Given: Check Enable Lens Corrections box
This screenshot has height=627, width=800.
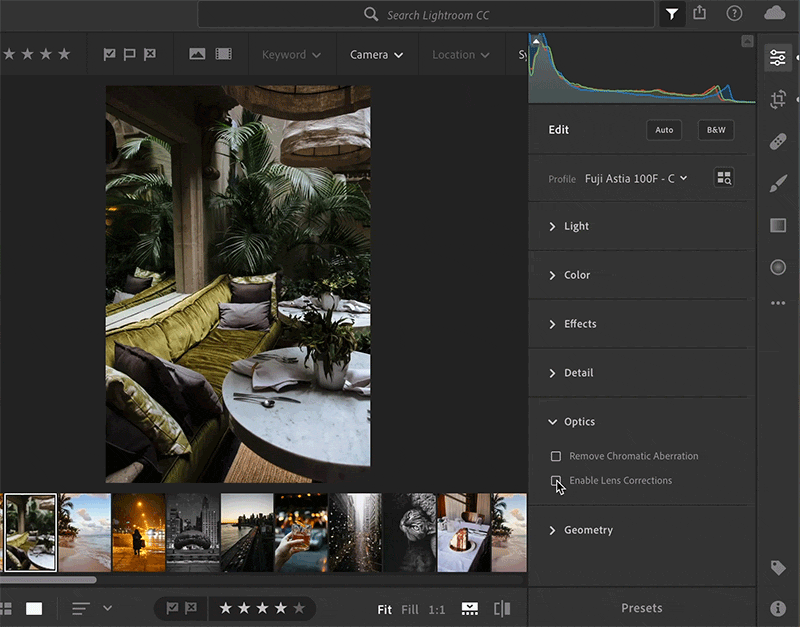Looking at the screenshot, I should click(x=556, y=481).
